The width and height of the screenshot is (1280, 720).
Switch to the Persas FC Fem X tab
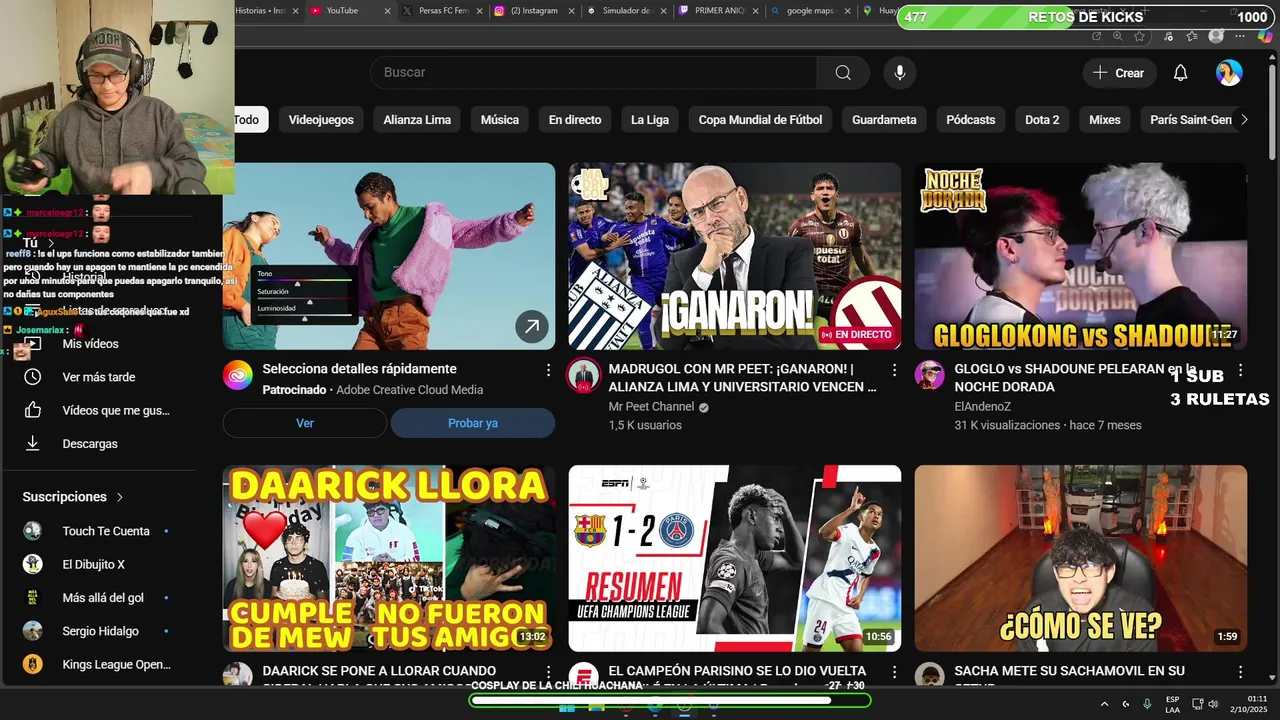[442, 10]
